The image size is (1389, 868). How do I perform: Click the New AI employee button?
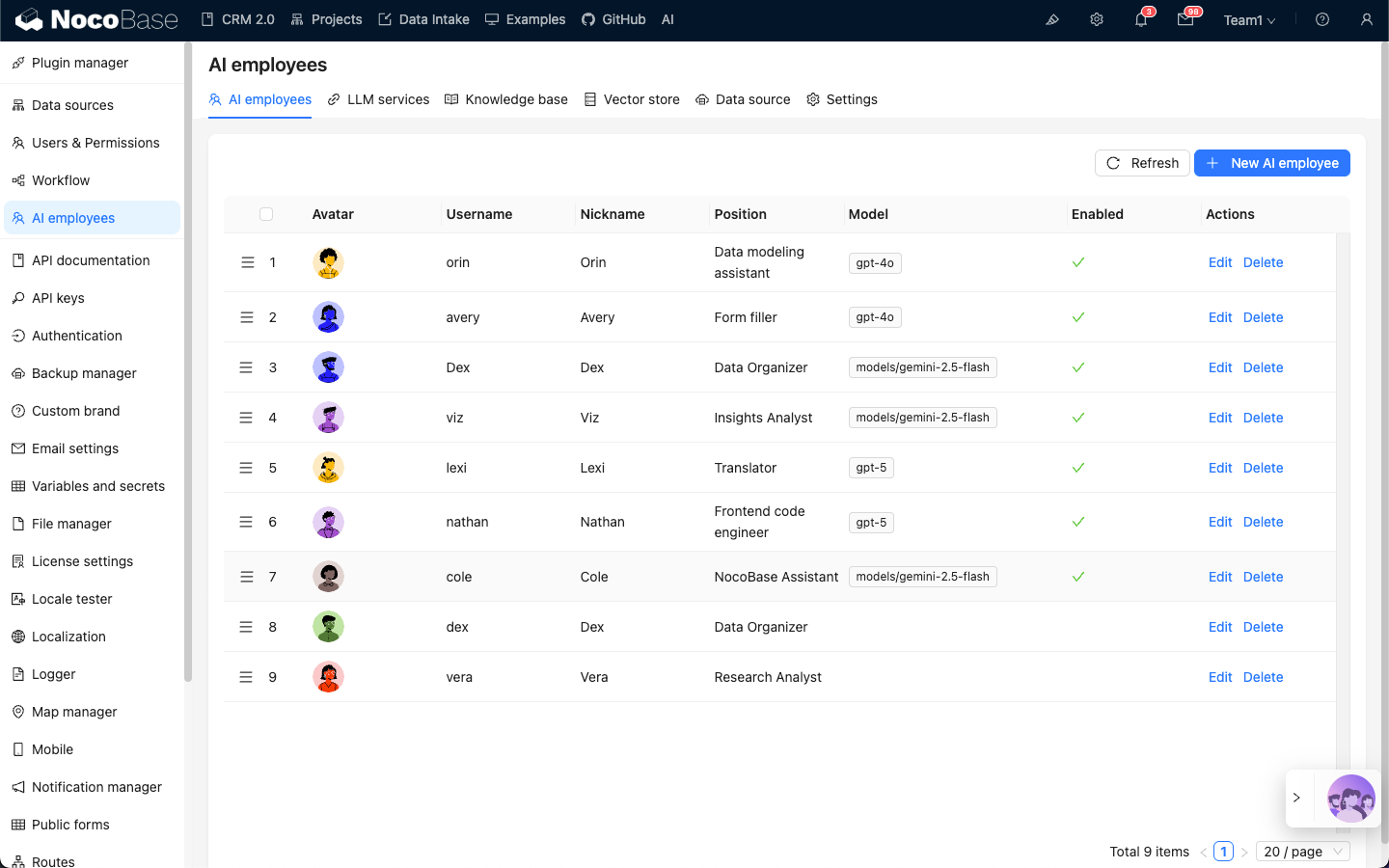(1271, 163)
